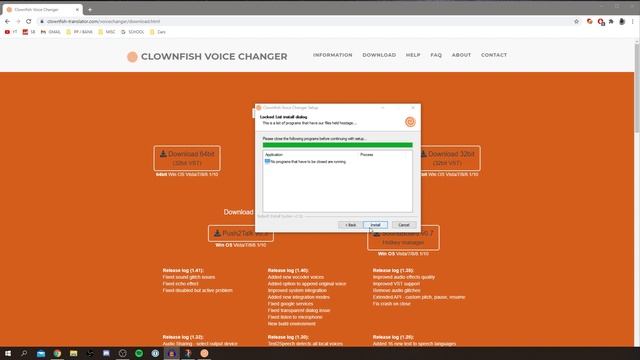Viewport: 640px width, 360px height.
Task: Close the Clownfish Voice Changer tab
Action: pos(77,9)
